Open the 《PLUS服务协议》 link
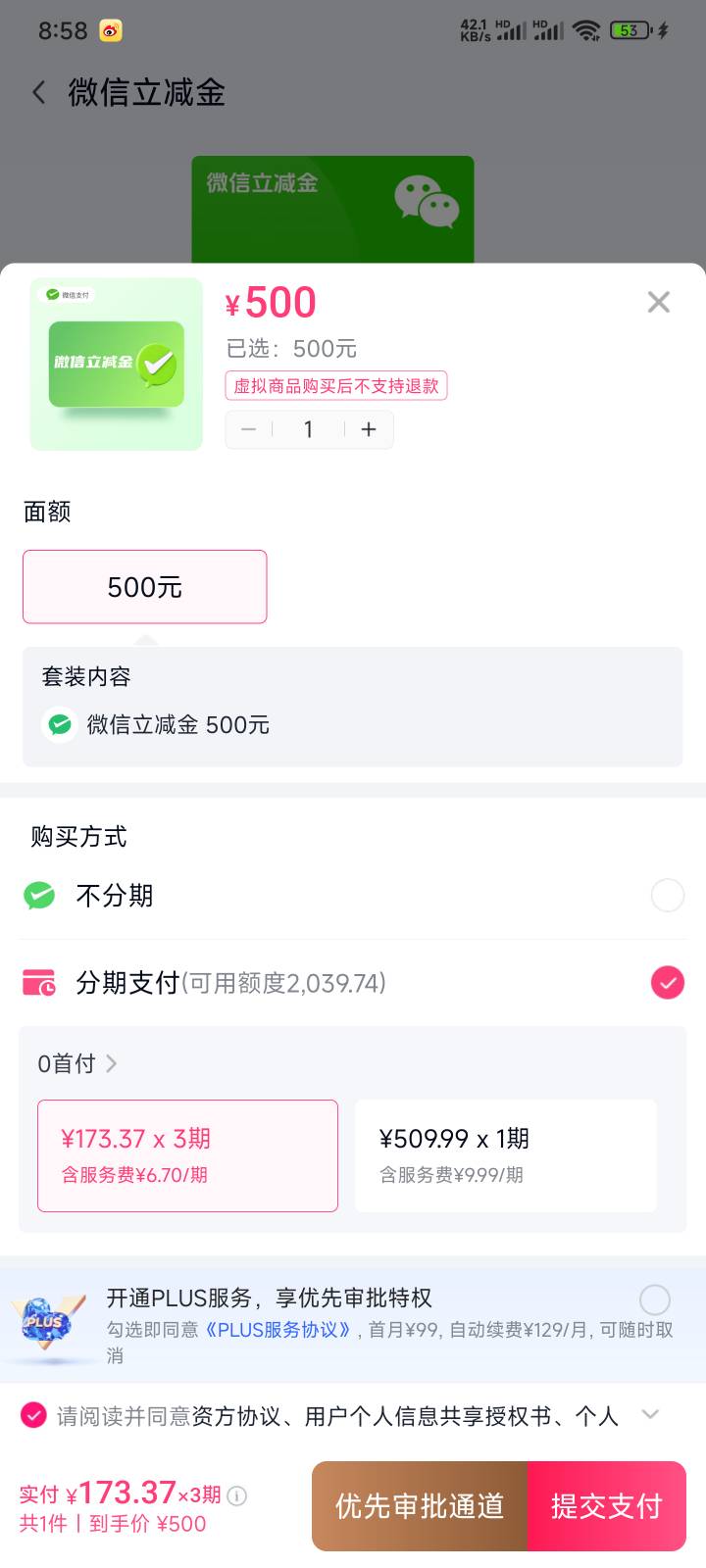Viewport: 706px width, 1568px height. click(278, 1330)
